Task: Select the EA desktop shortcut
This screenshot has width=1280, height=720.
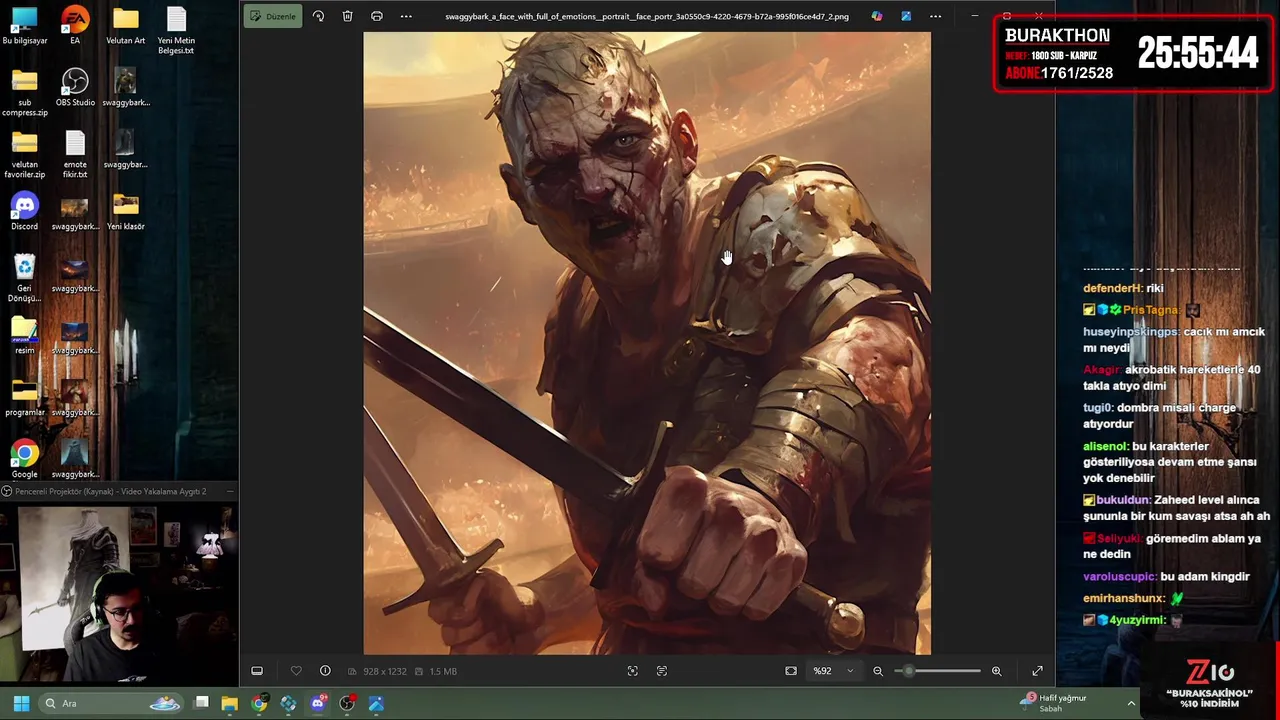Action: (75, 27)
